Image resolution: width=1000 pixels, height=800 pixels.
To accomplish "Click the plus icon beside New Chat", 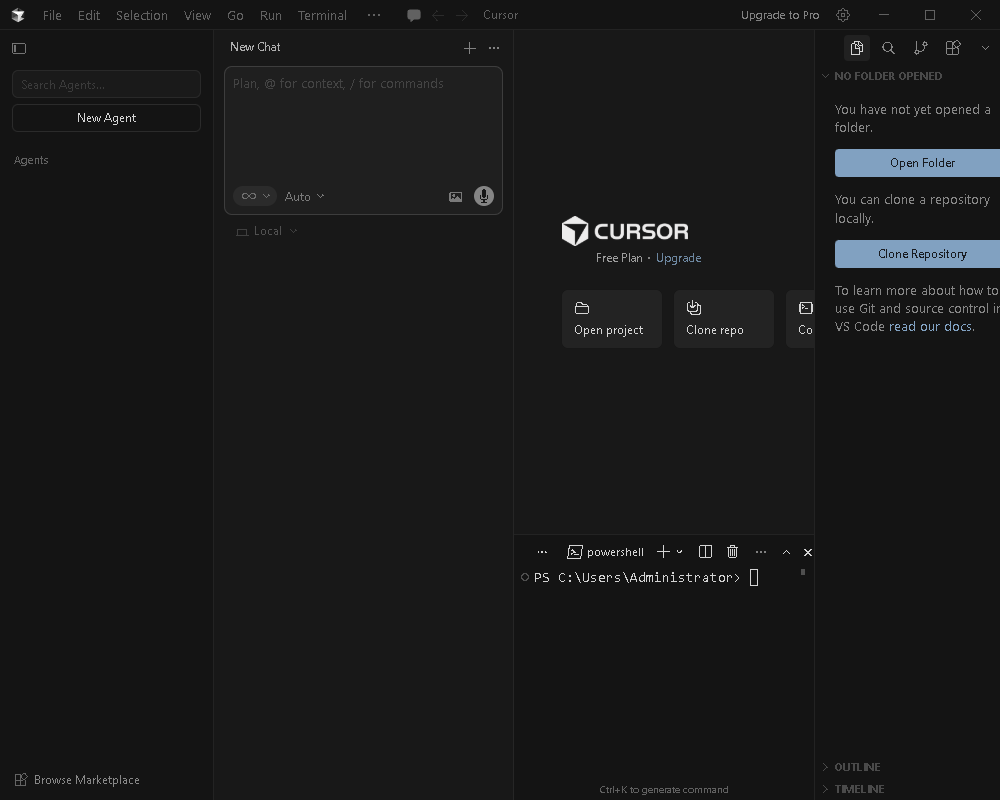I will coord(470,48).
